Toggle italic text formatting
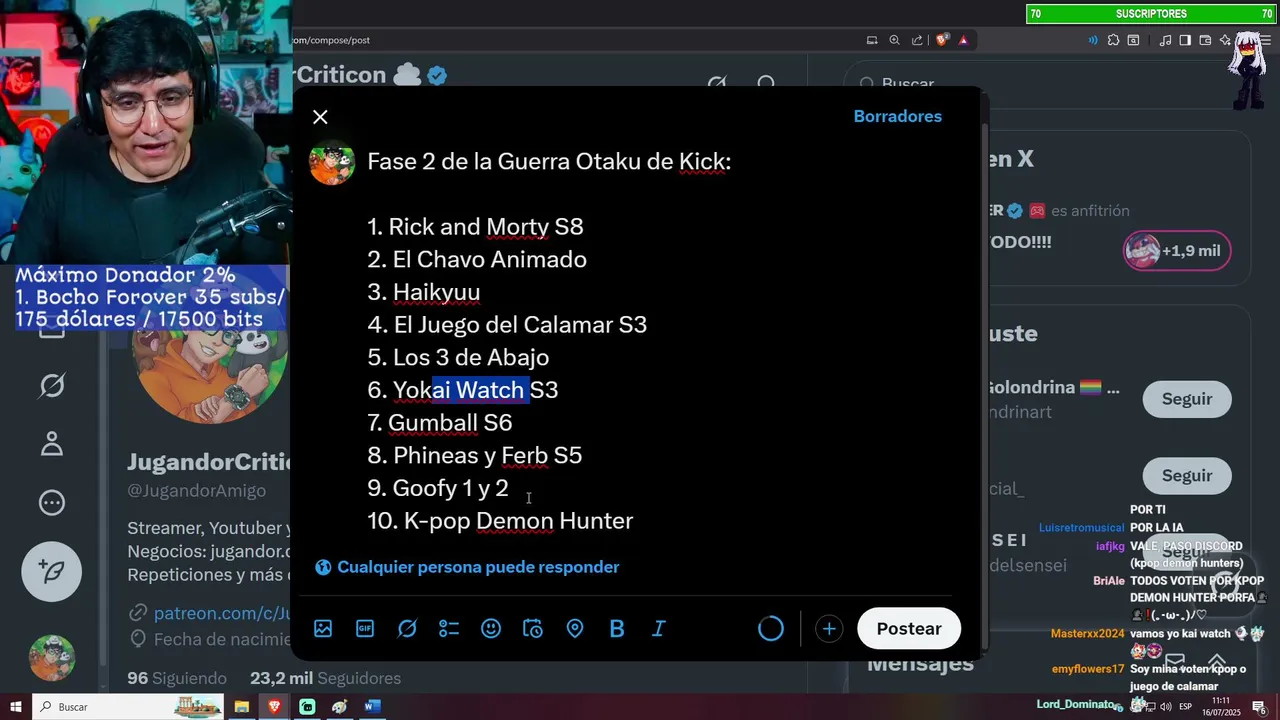The width and height of the screenshot is (1280, 720). coord(659,629)
